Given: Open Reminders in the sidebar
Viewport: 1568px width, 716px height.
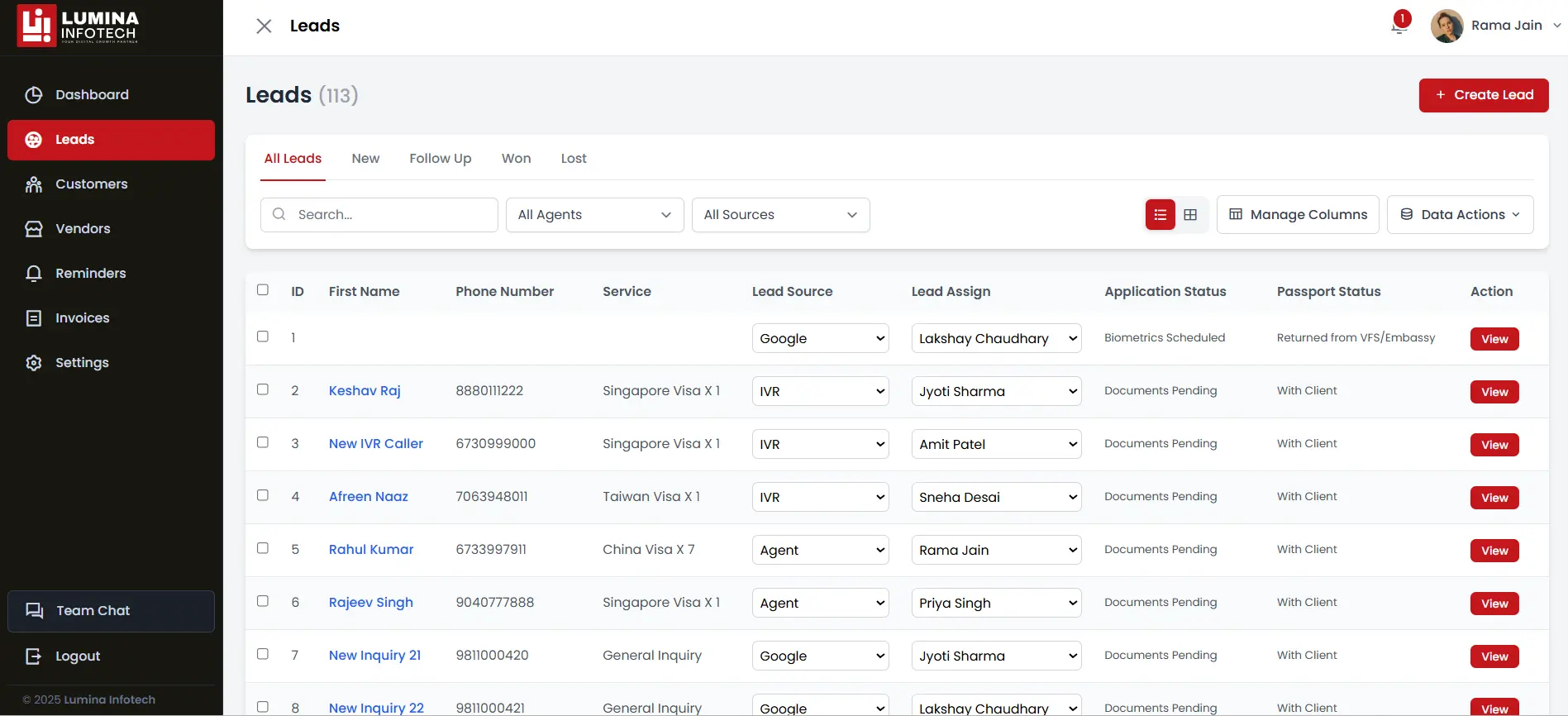Looking at the screenshot, I should 90,274.
